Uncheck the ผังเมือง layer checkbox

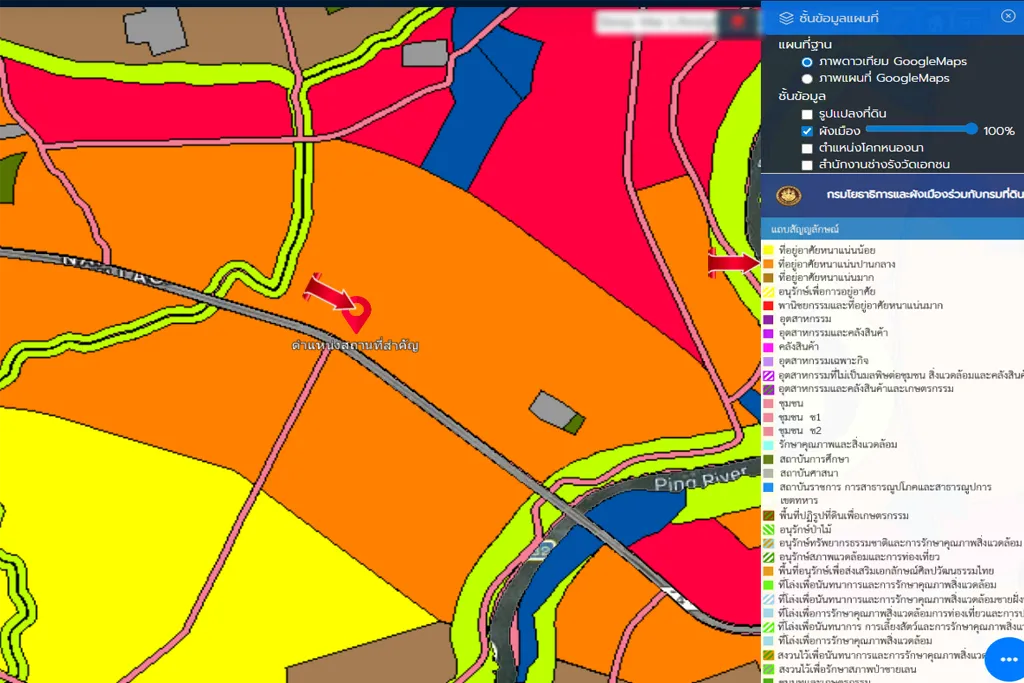[x=807, y=131]
